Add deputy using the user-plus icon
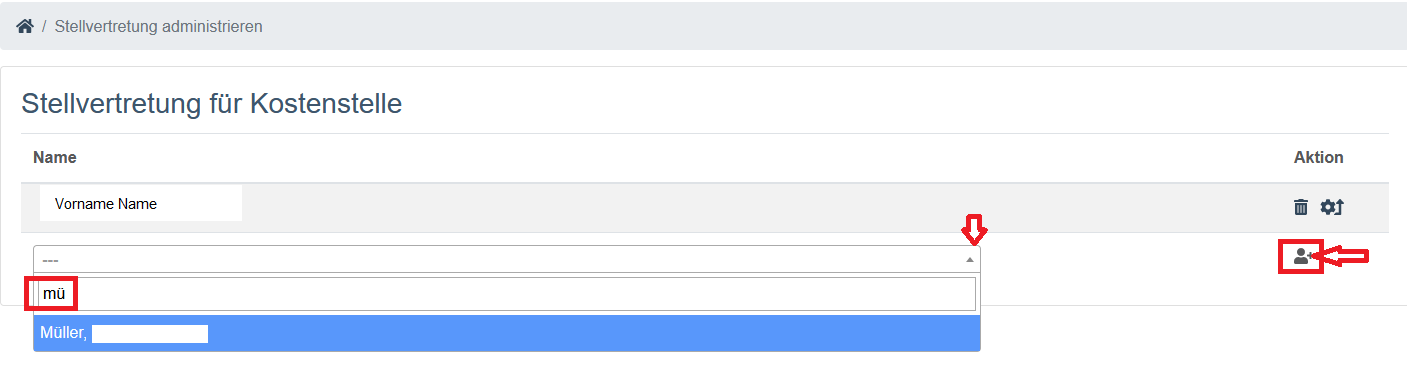1407x382 pixels. coord(1301,257)
